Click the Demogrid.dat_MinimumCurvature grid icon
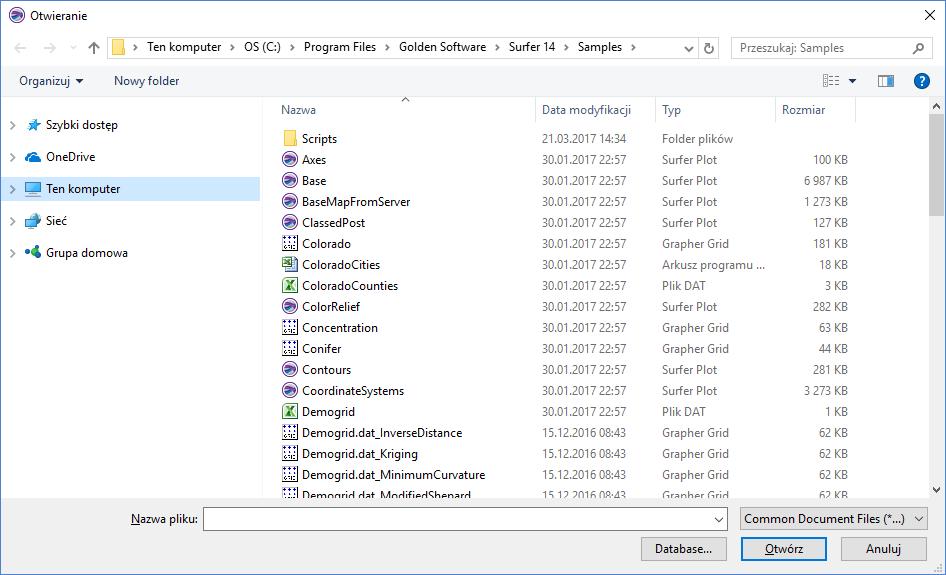The width and height of the screenshot is (946, 575). point(290,475)
